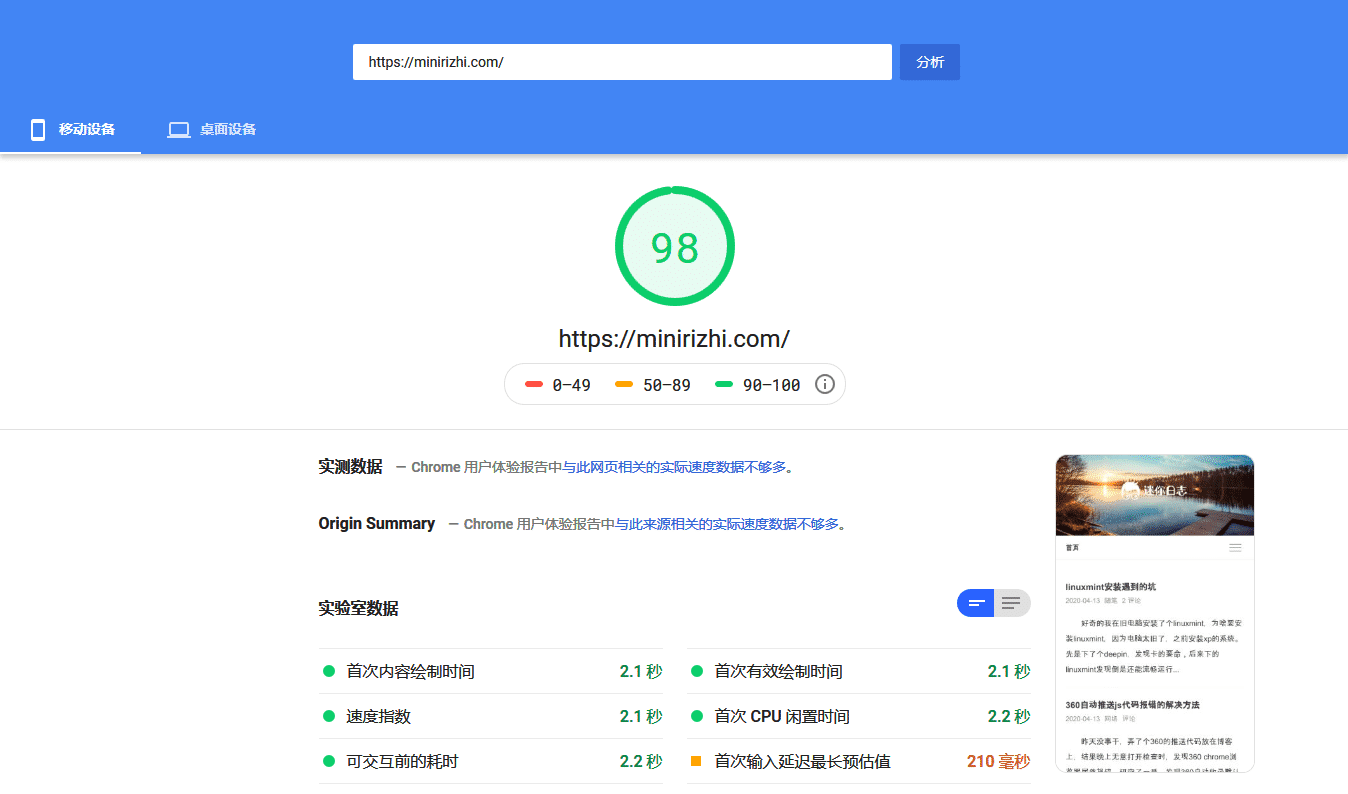Screen dimensions: 1348x794
Task: Click the laptop desktop device icon
Action: (179, 129)
